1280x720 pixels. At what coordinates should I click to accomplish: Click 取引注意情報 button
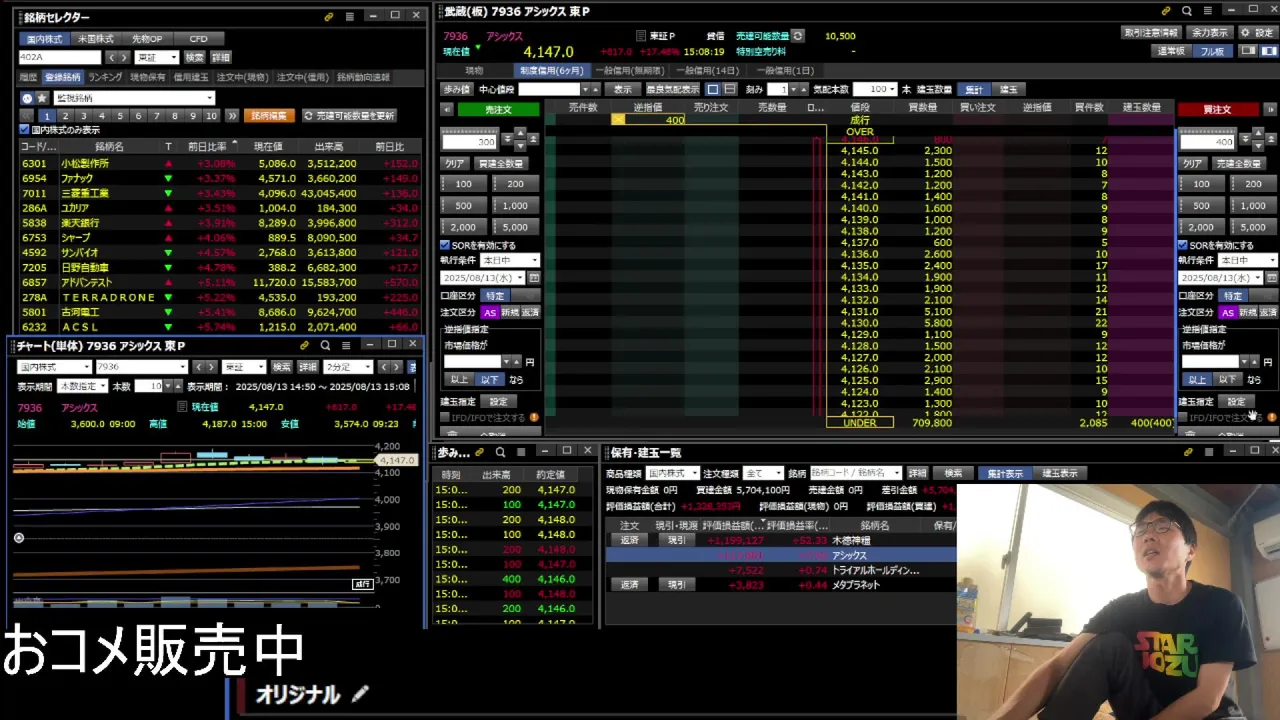pos(1152,33)
